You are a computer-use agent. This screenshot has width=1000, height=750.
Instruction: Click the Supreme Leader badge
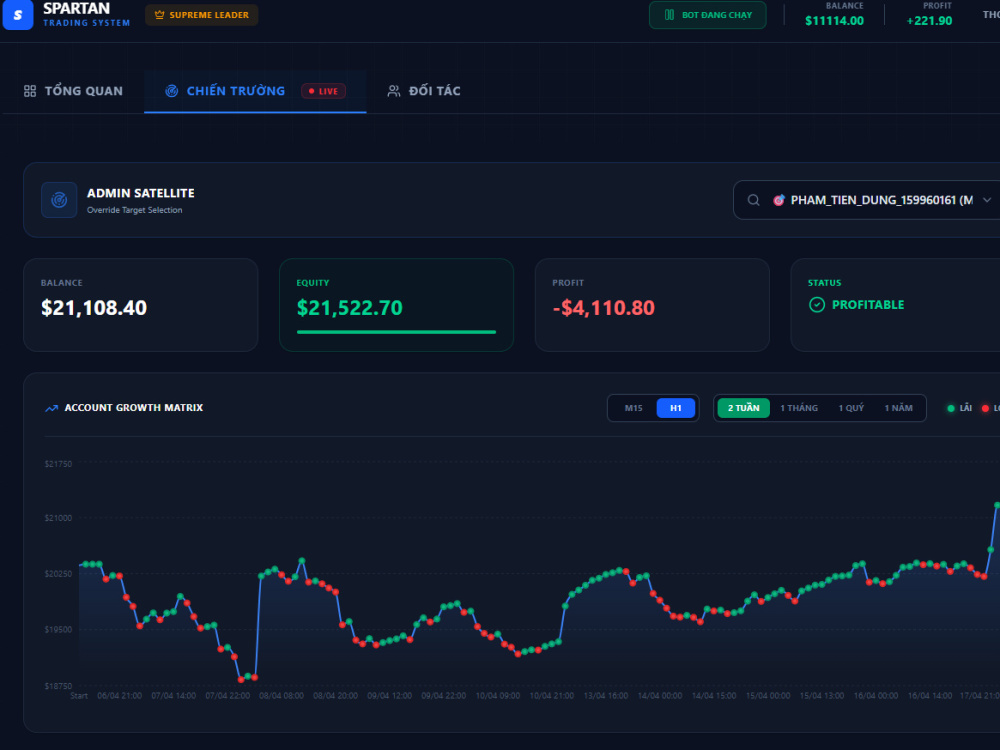click(202, 15)
